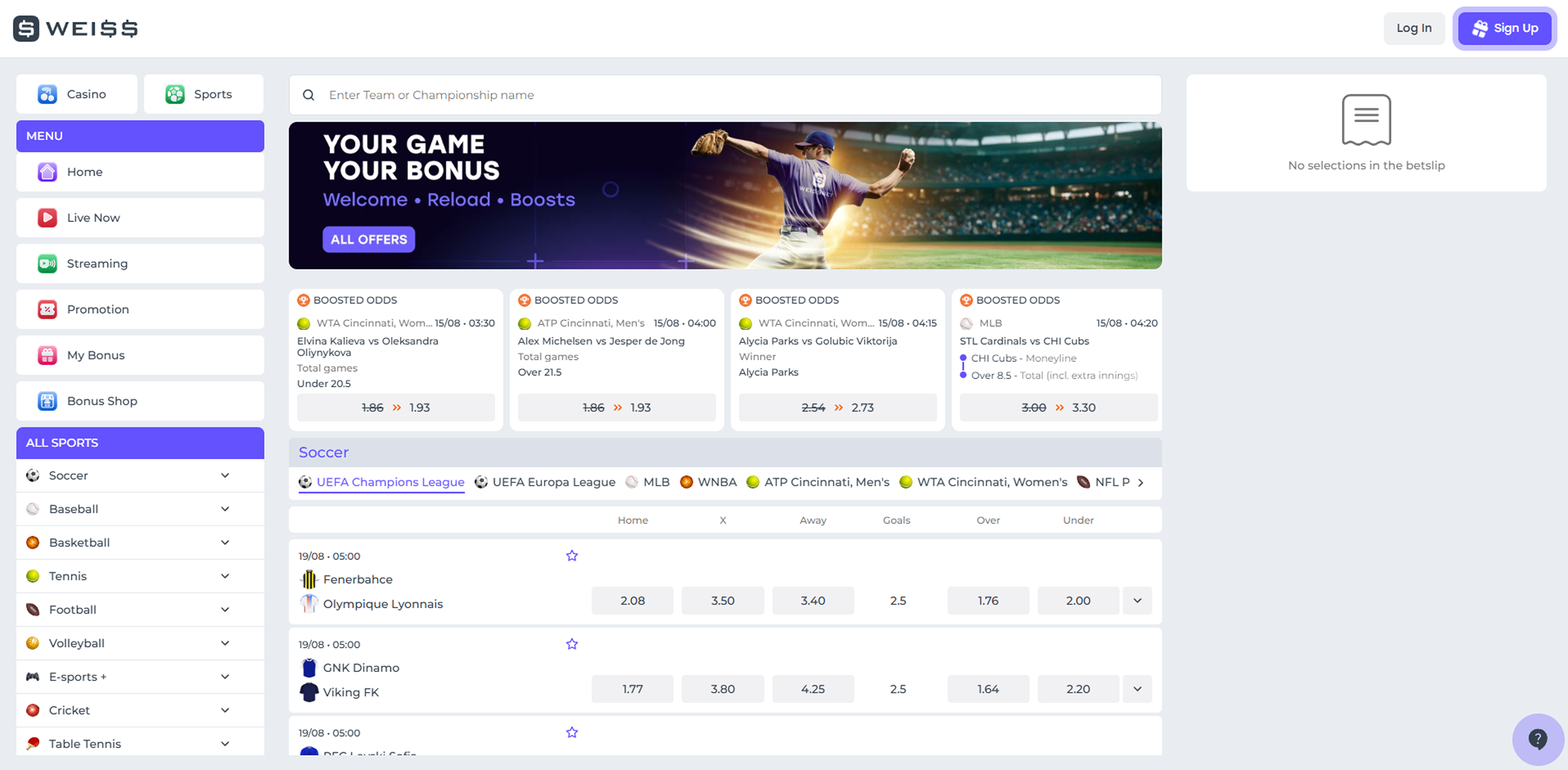
Task: Open Sports via the green ball icon
Action: 175,95
